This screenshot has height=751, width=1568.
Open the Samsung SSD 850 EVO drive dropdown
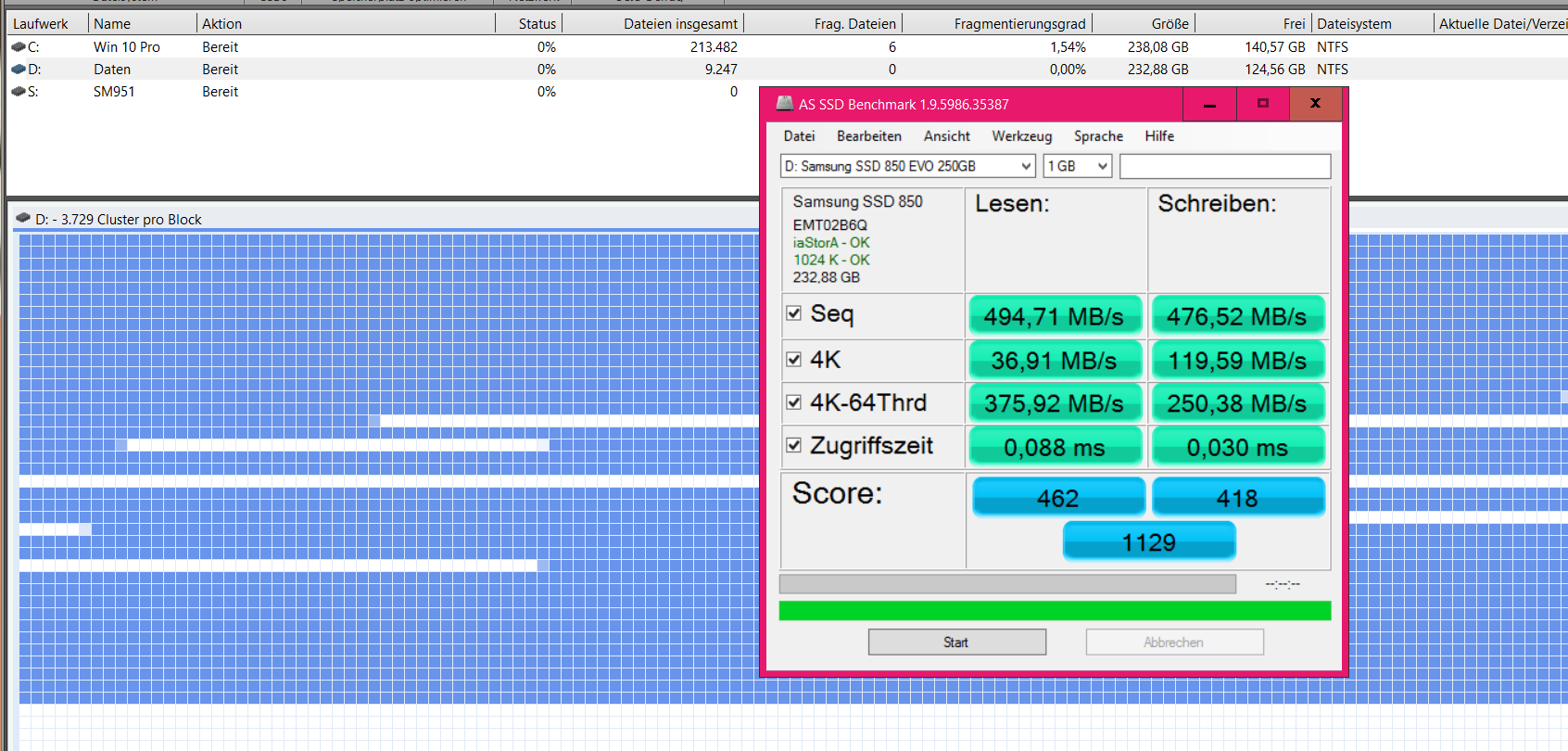pos(907,166)
